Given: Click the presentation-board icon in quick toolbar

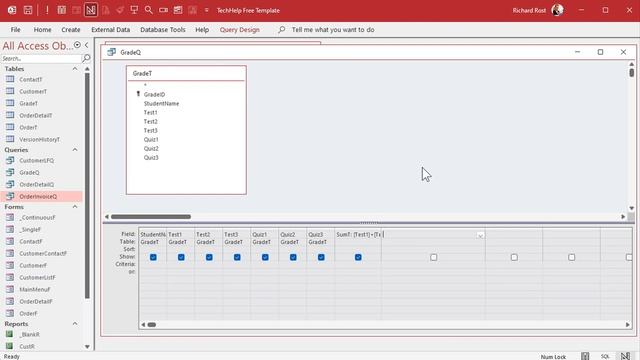Looking at the screenshot, I should (x=134, y=10).
